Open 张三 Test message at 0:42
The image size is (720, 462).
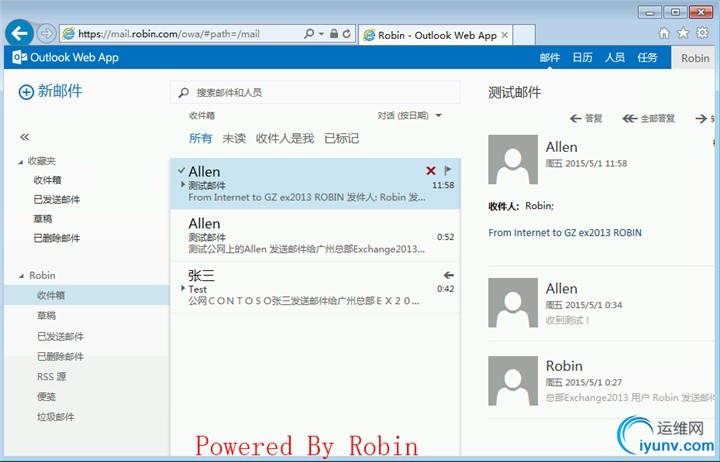pos(315,287)
